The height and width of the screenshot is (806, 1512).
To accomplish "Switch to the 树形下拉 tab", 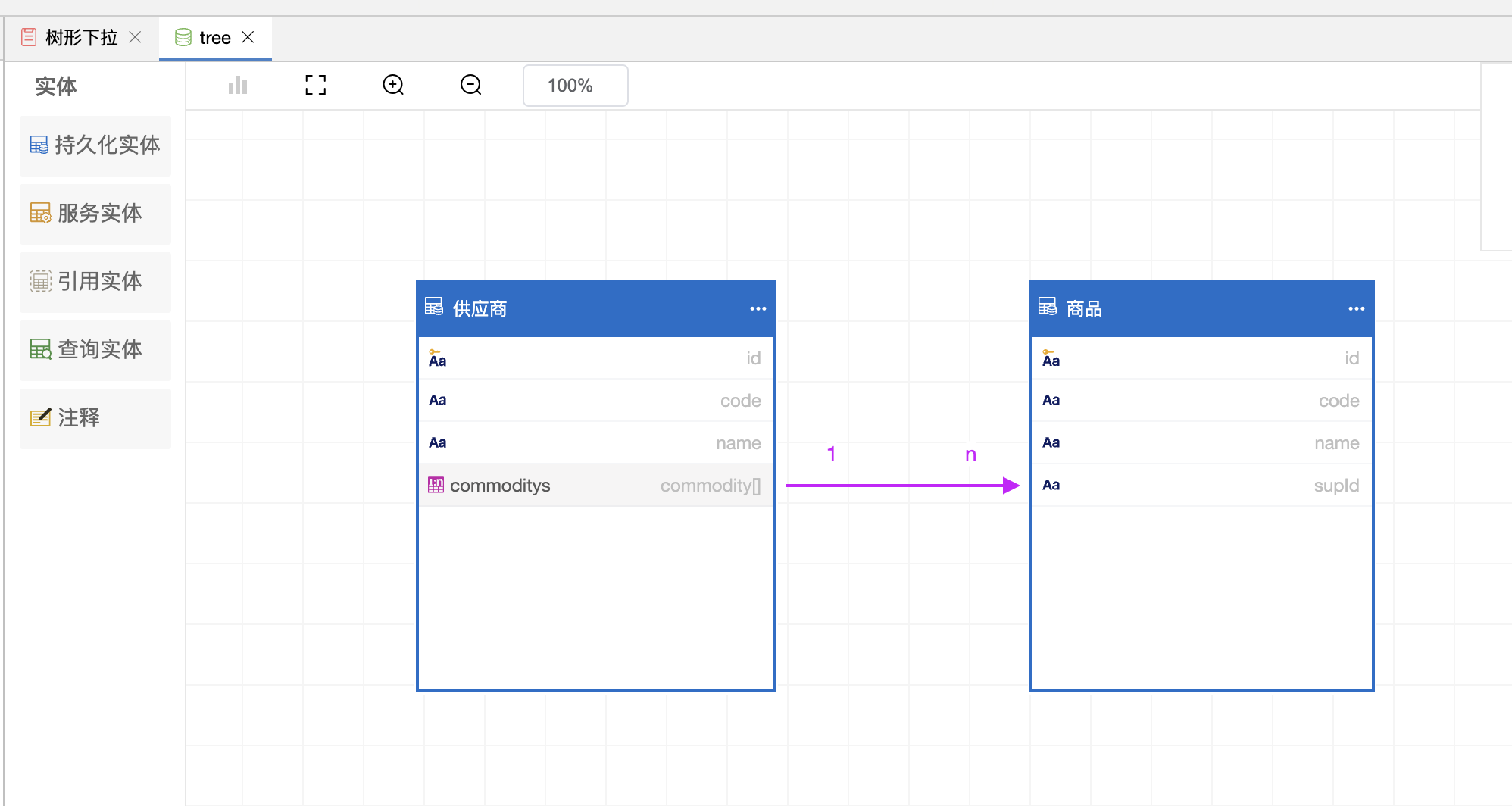I will pos(80,37).
